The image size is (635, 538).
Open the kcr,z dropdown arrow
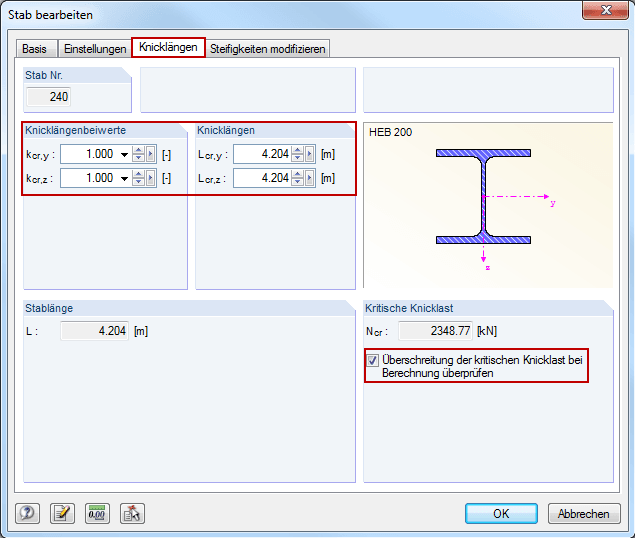124,178
